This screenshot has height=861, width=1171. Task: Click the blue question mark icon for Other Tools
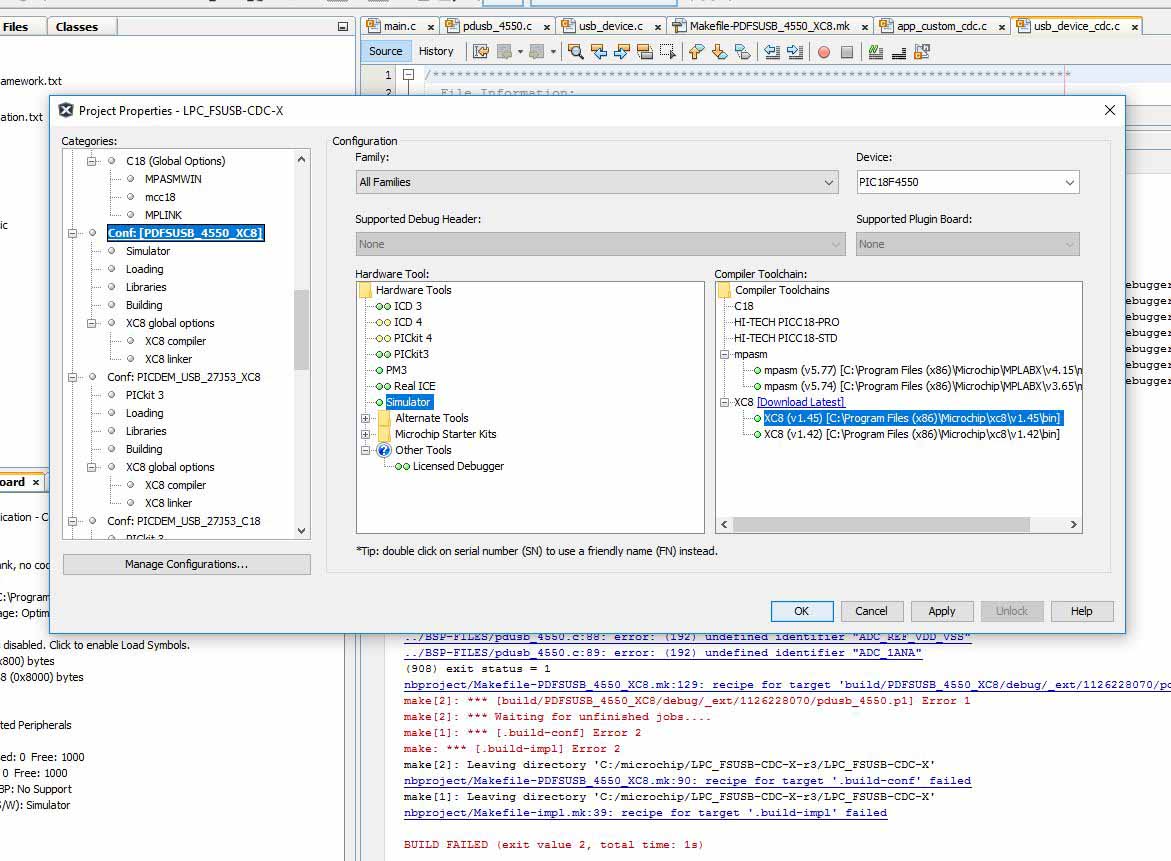click(384, 450)
